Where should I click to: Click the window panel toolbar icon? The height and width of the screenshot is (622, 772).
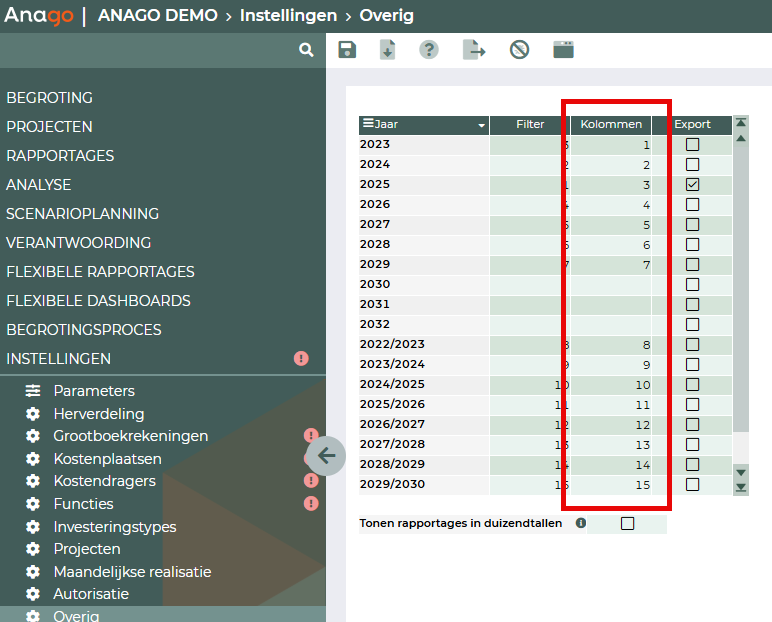(563, 50)
